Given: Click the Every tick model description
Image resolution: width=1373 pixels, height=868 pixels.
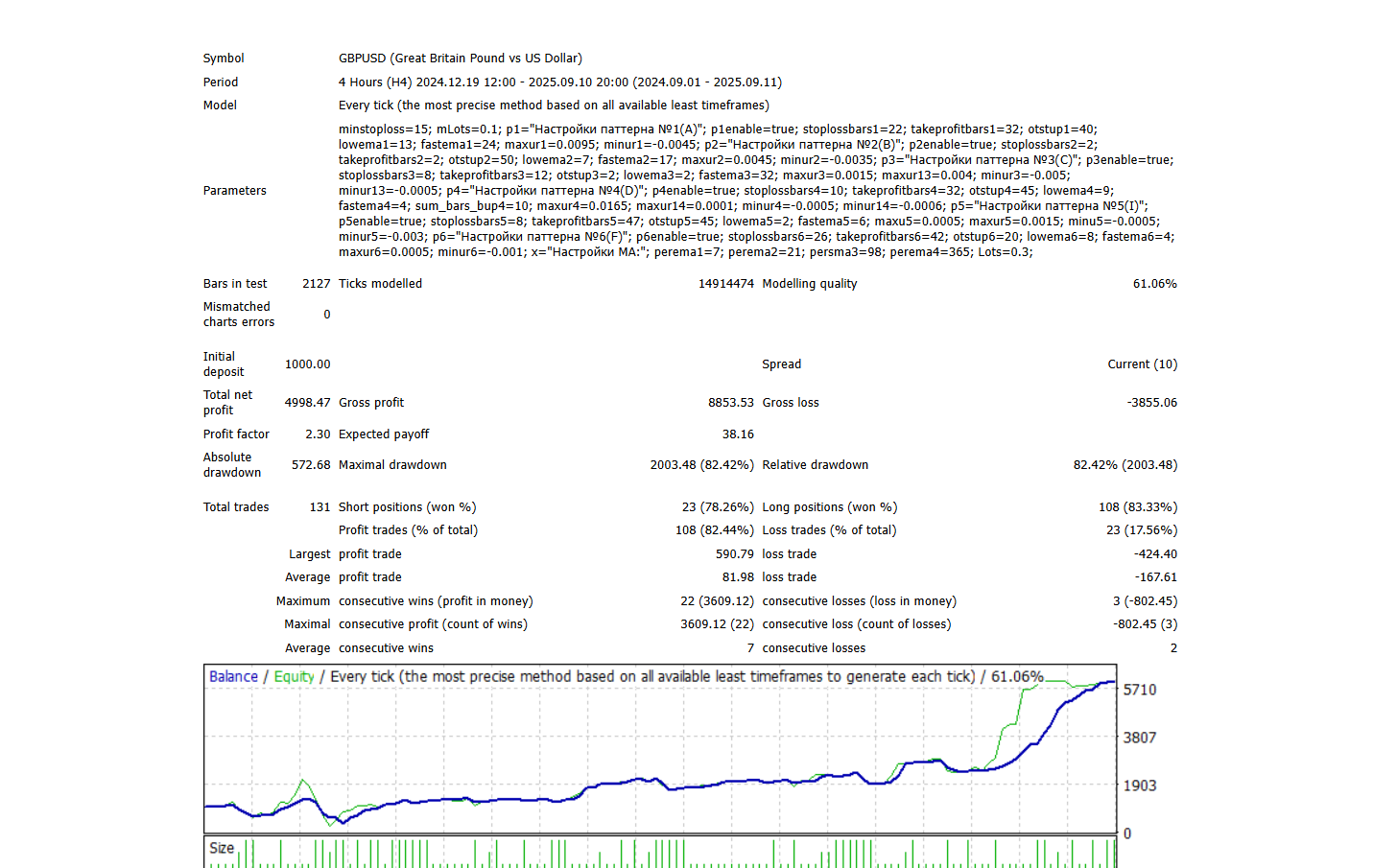Looking at the screenshot, I should tap(553, 106).
